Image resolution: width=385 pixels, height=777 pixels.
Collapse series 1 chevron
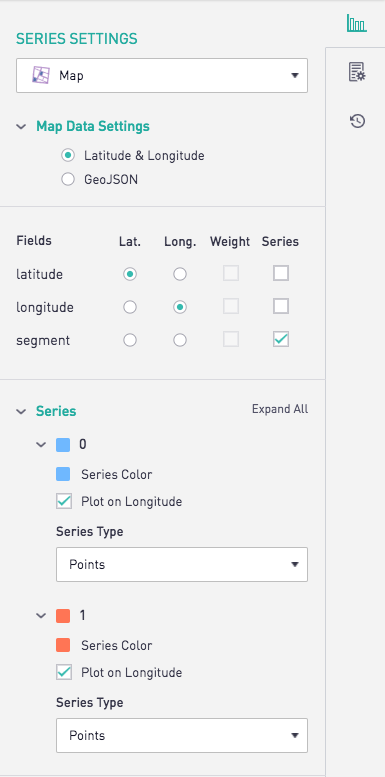(x=41, y=616)
